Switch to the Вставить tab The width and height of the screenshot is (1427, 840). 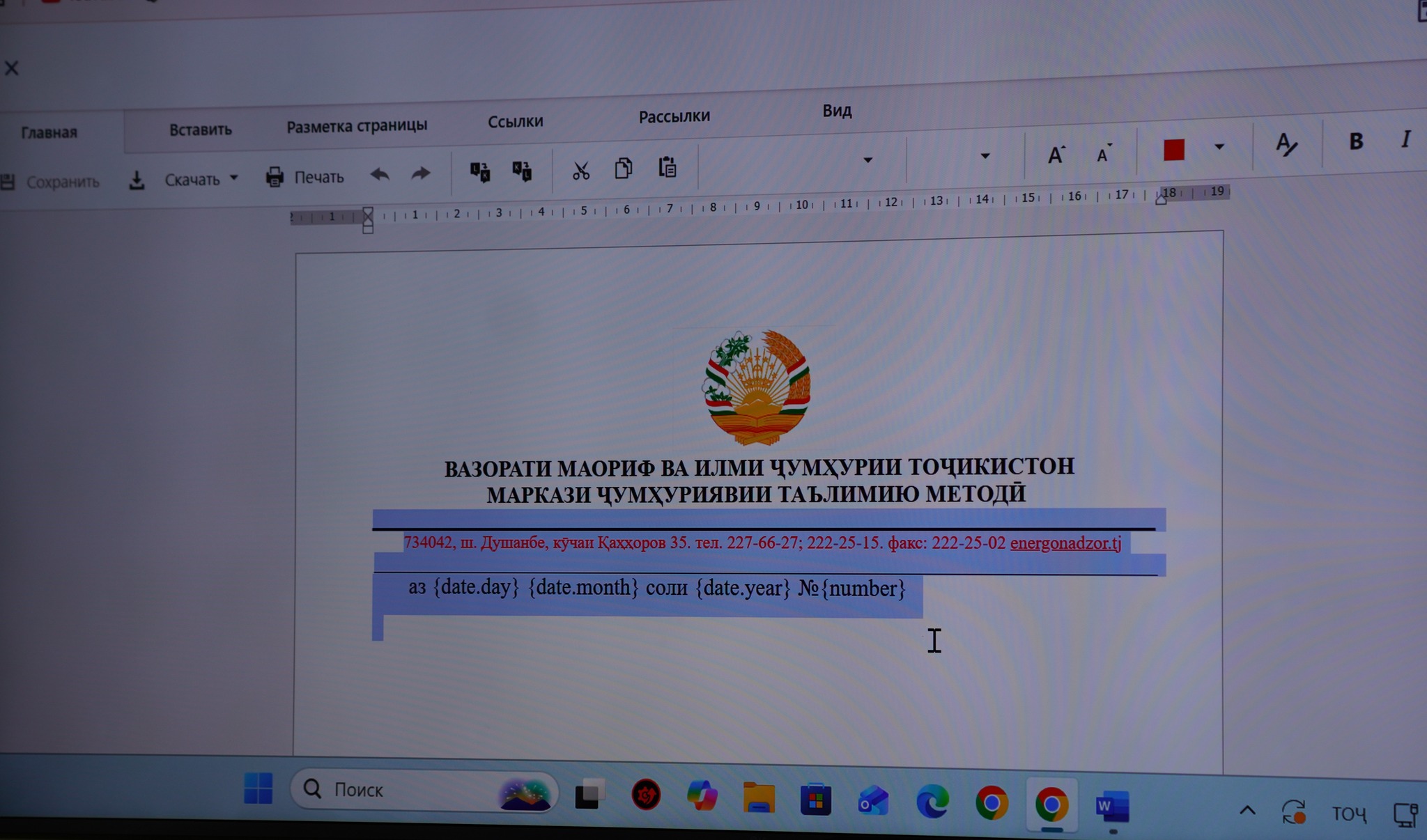click(200, 130)
